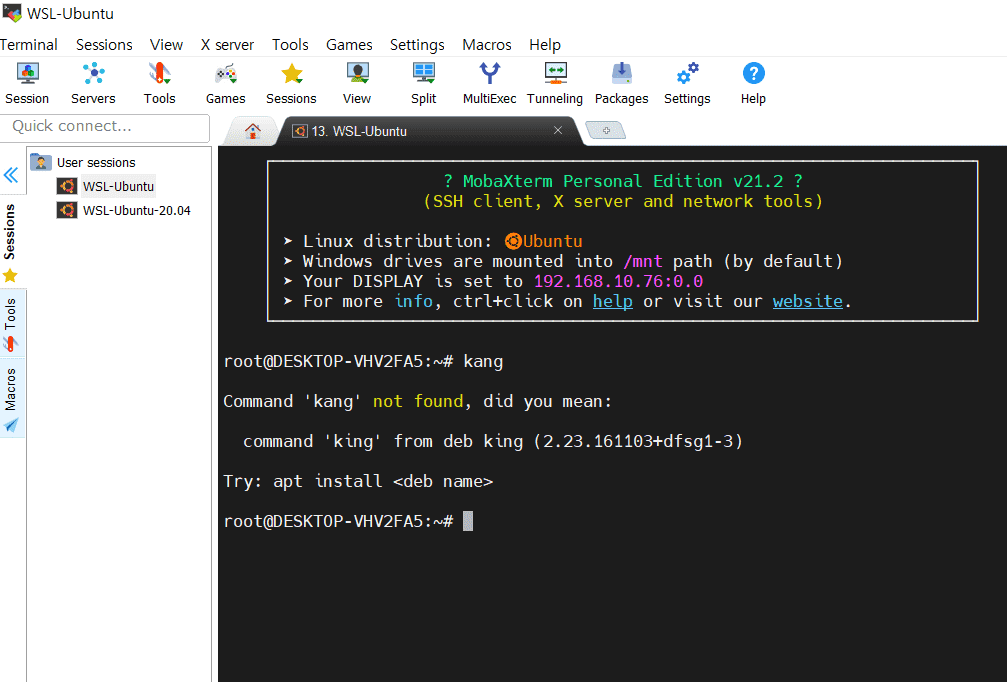Viewport: 1007px width, 682px height.
Task: Click the User sessions folder icon
Action: [40, 162]
